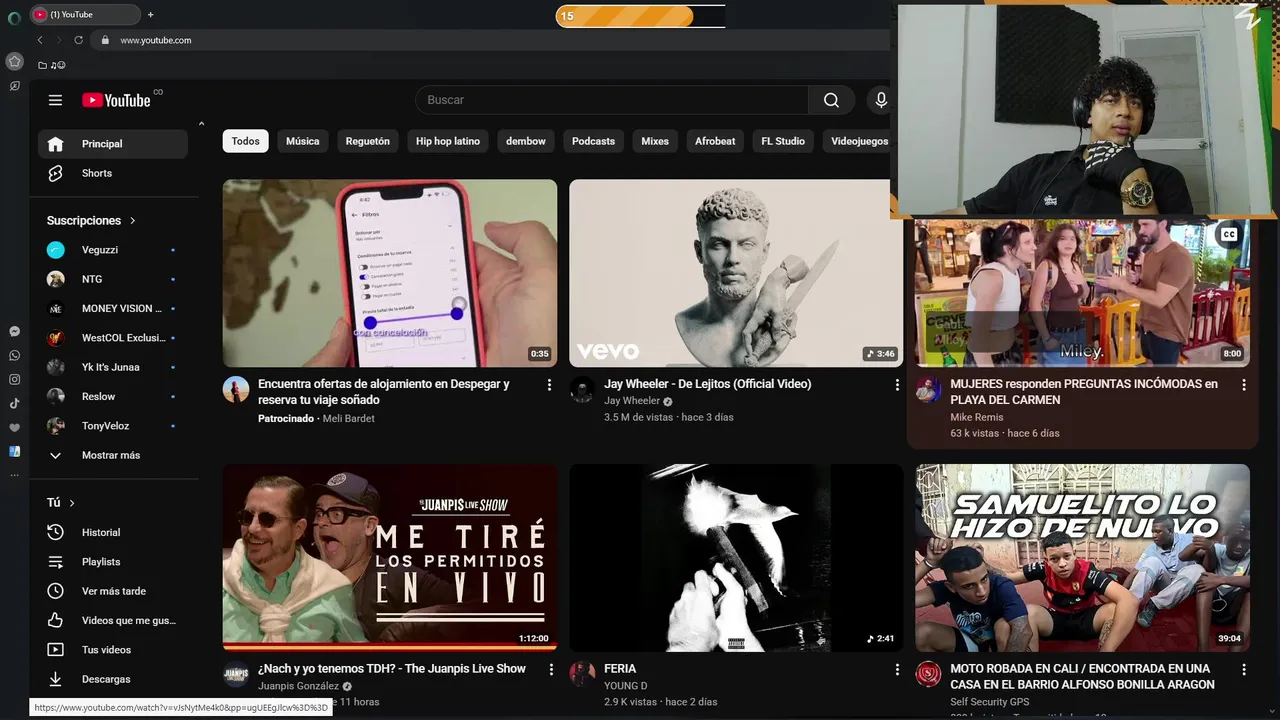Select the Hip hop latino chip

(x=448, y=141)
